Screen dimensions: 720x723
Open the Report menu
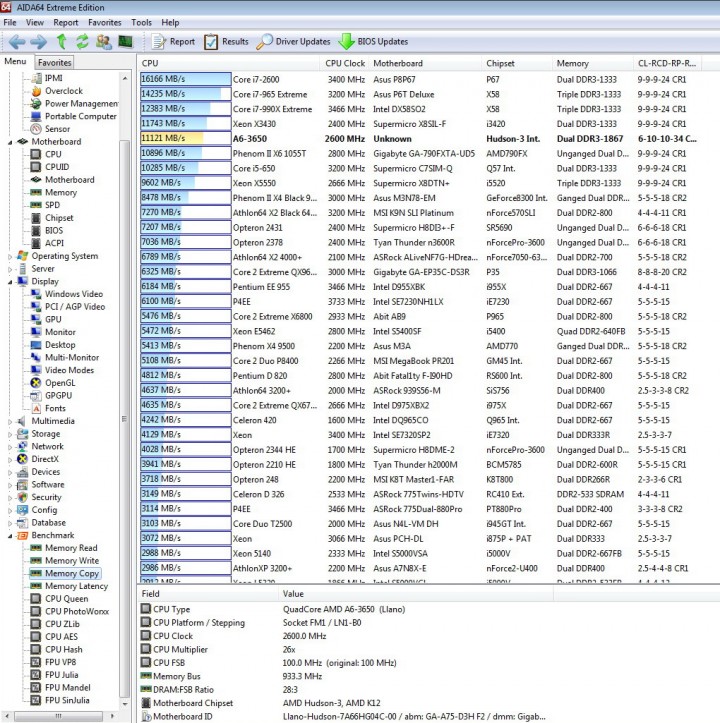point(65,23)
